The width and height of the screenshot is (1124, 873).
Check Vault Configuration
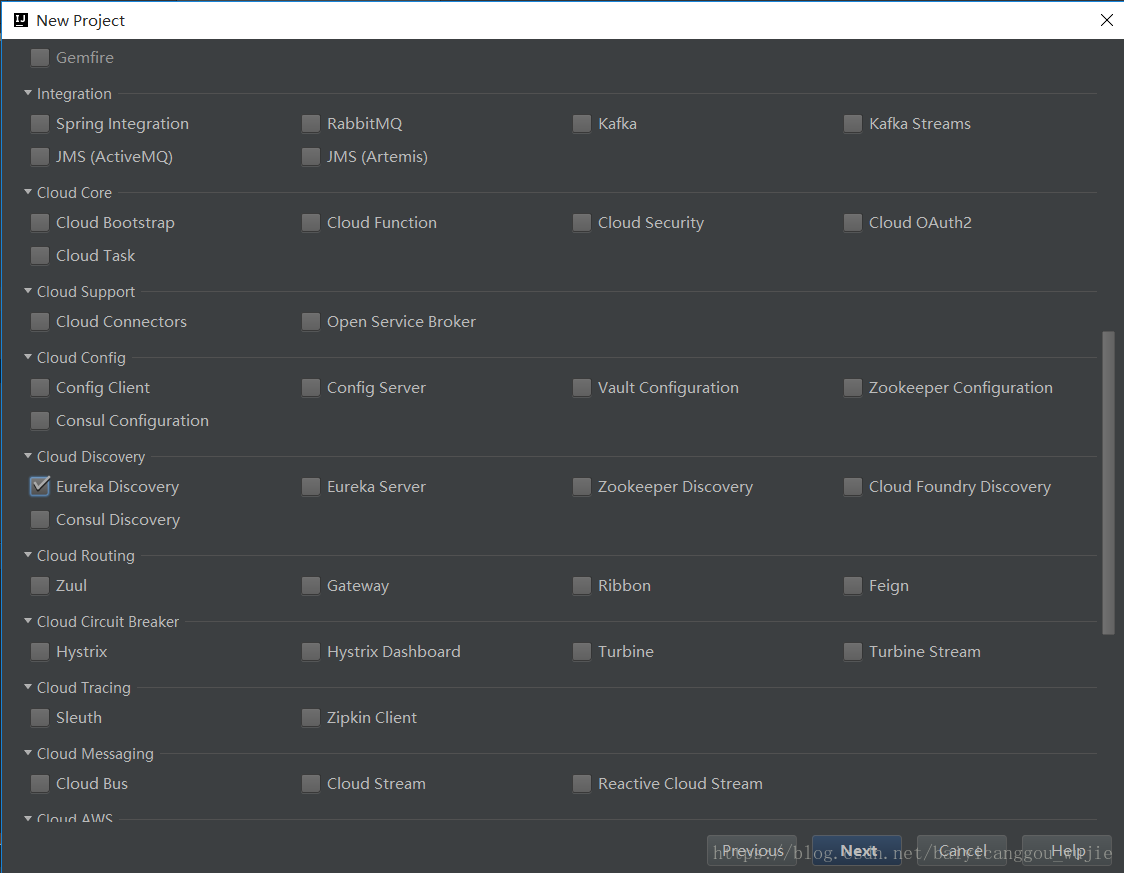click(582, 387)
